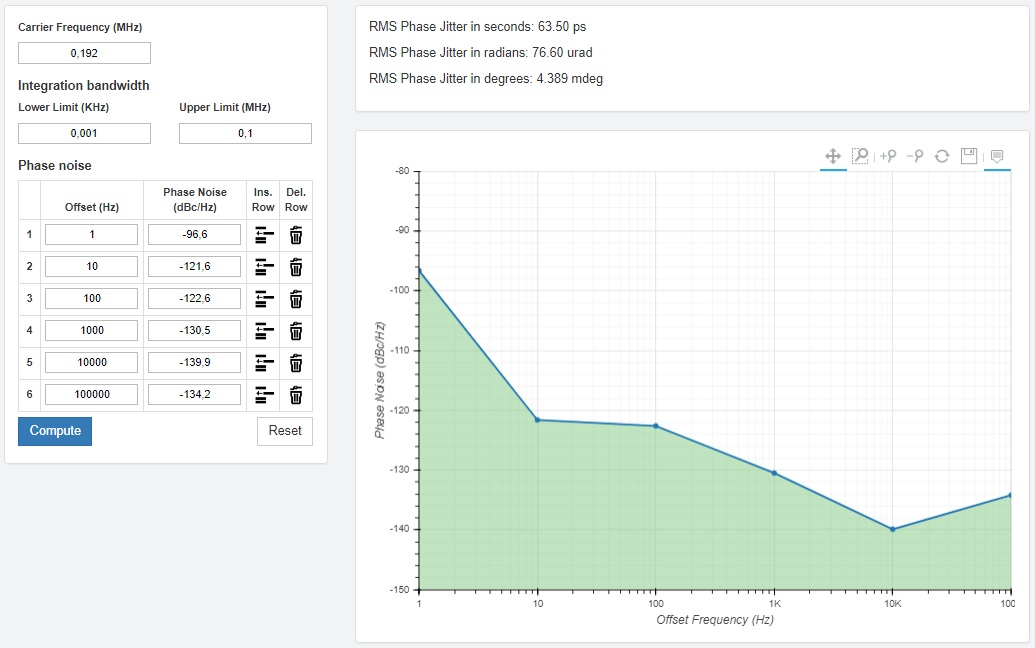Edit row 3 offset value 100
This screenshot has width=1035, height=648.
click(92, 298)
